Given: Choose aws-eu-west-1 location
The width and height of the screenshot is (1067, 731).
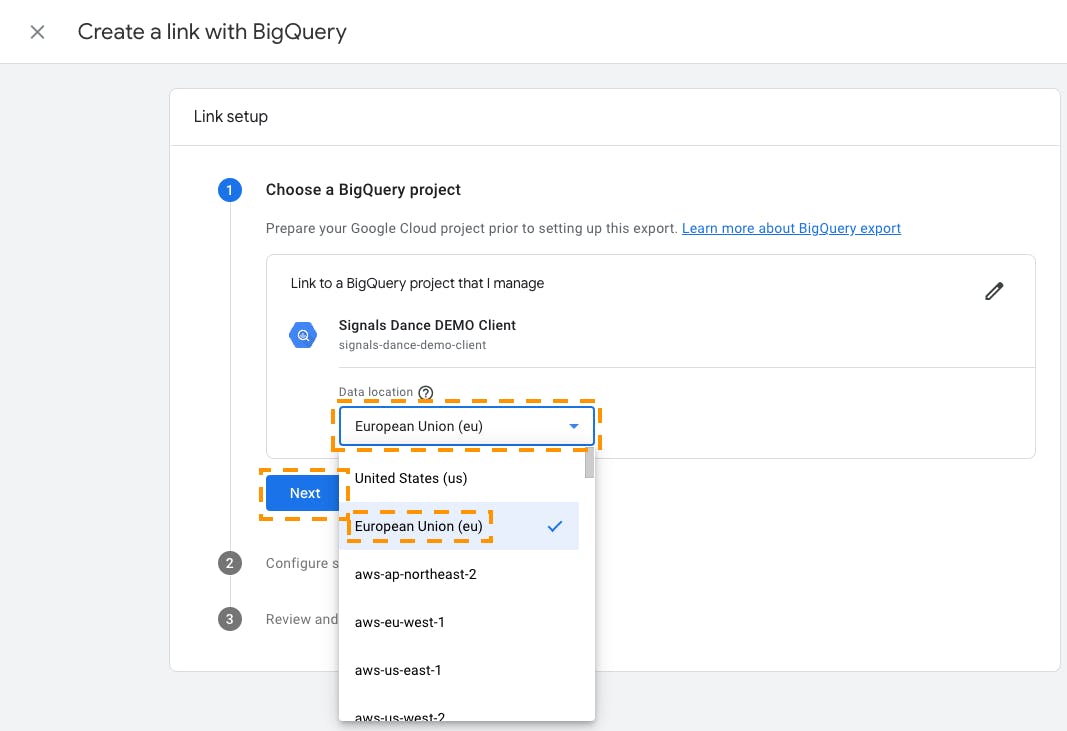Looking at the screenshot, I should pos(459,622).
